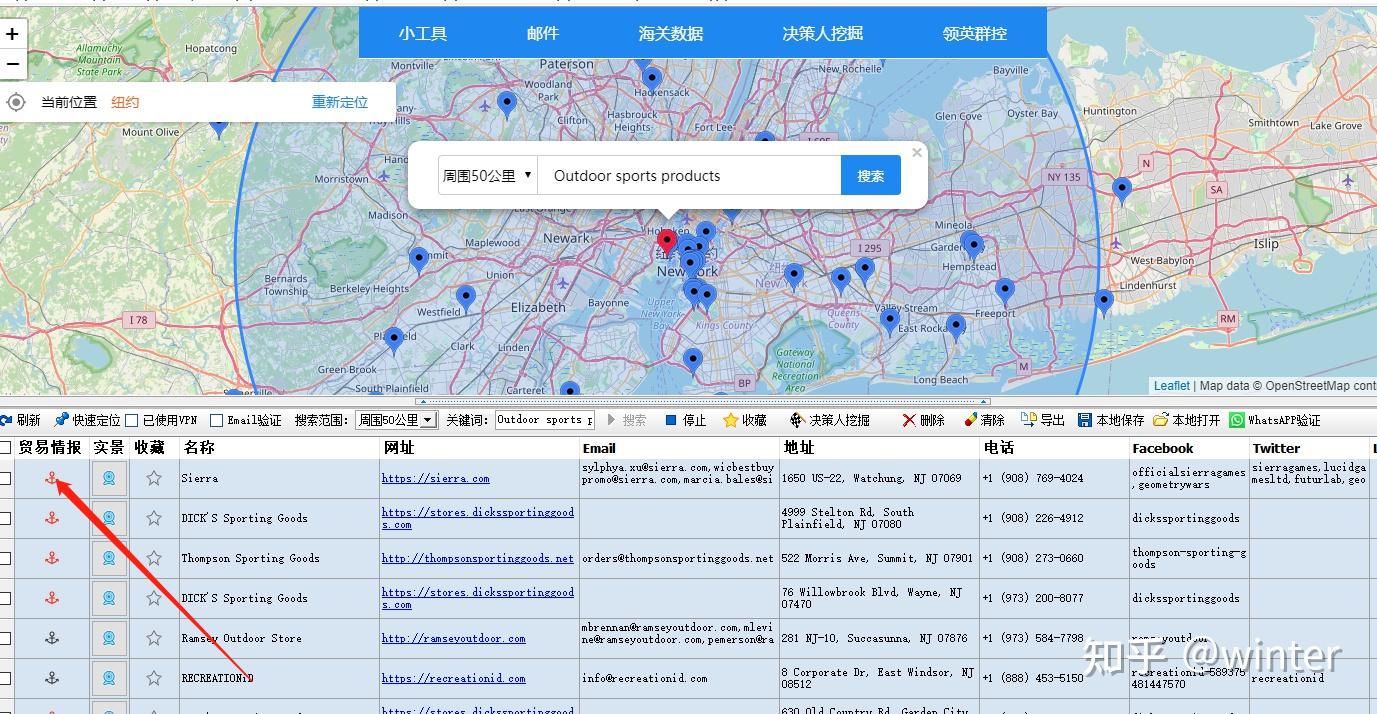Viewport: 1377px width, 714px height.
Task: Open the https://ramseyoutdoor.com link
Action: coord(453,638)
